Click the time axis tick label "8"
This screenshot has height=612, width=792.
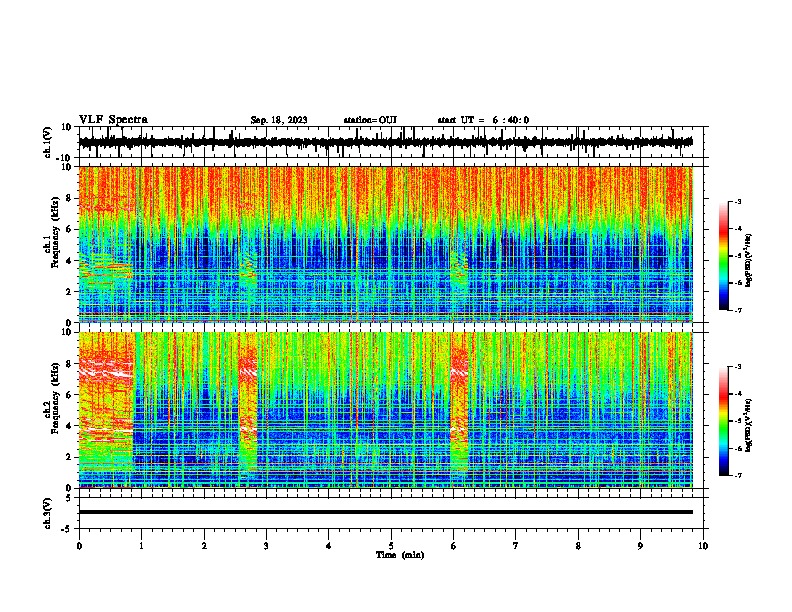click(x=578, y=546)
